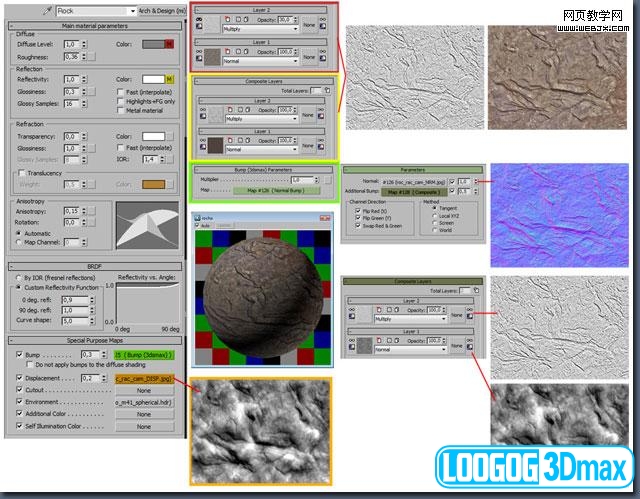Pick material with the eyedropper icon
This screenshot has height=499, width=640.
pos(48,11)
